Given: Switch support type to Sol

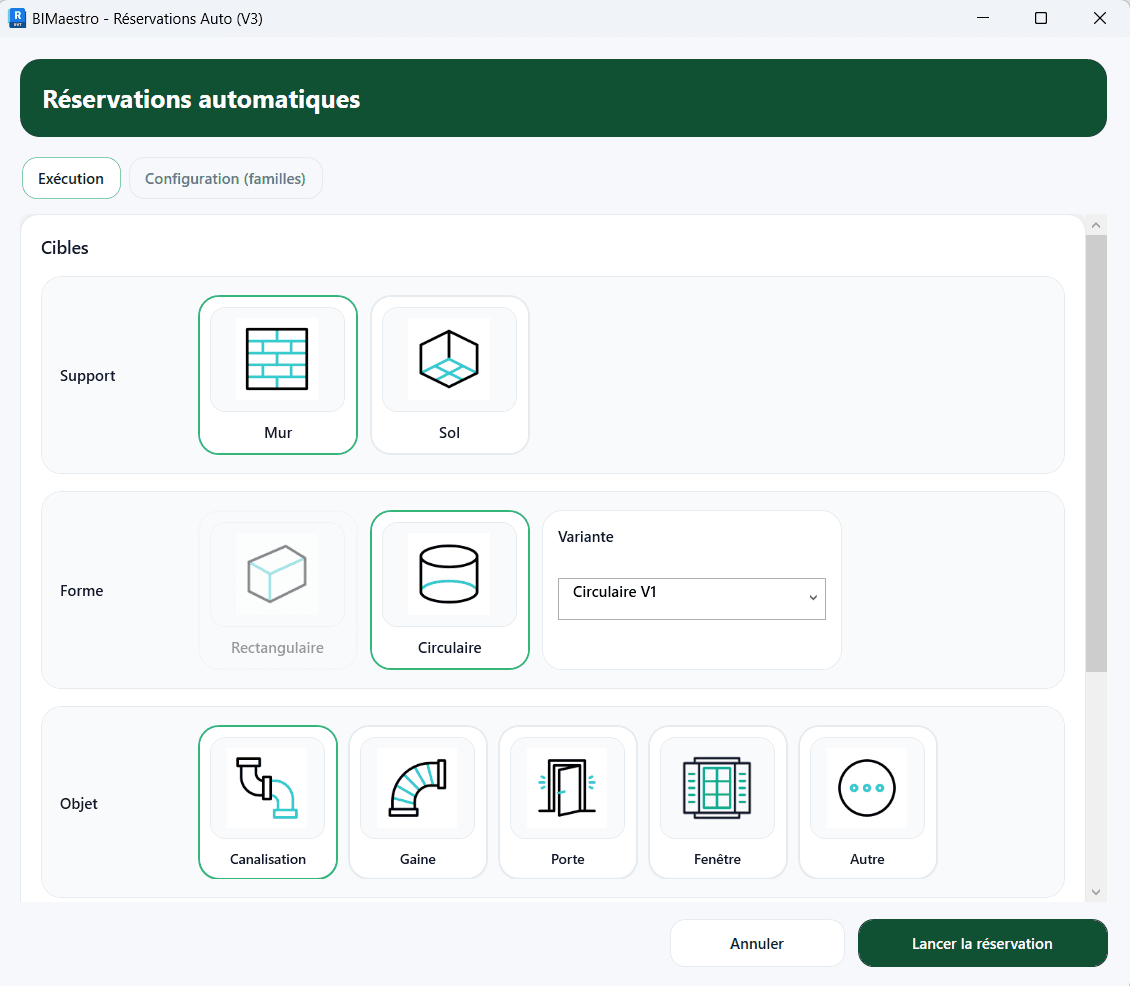Looking at the screenshot, I should (449, 375).
